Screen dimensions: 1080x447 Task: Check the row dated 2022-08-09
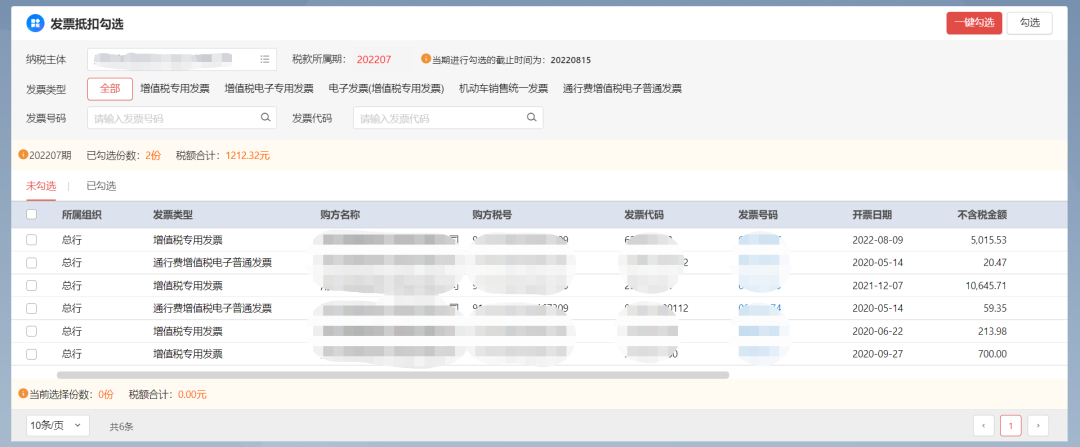click(x=32, y=240)
